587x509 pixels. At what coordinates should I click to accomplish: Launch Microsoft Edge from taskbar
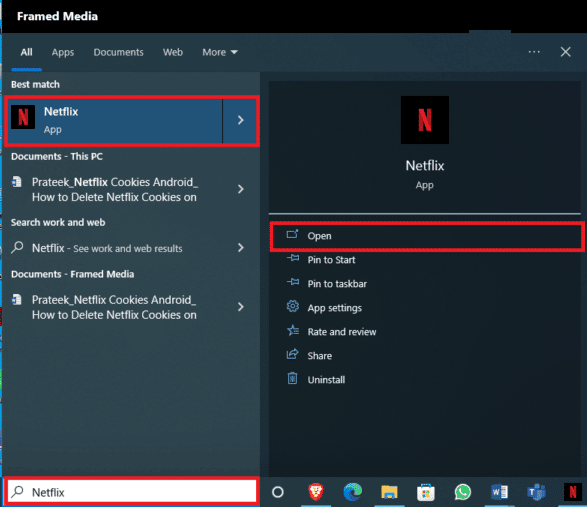(353, 492)
